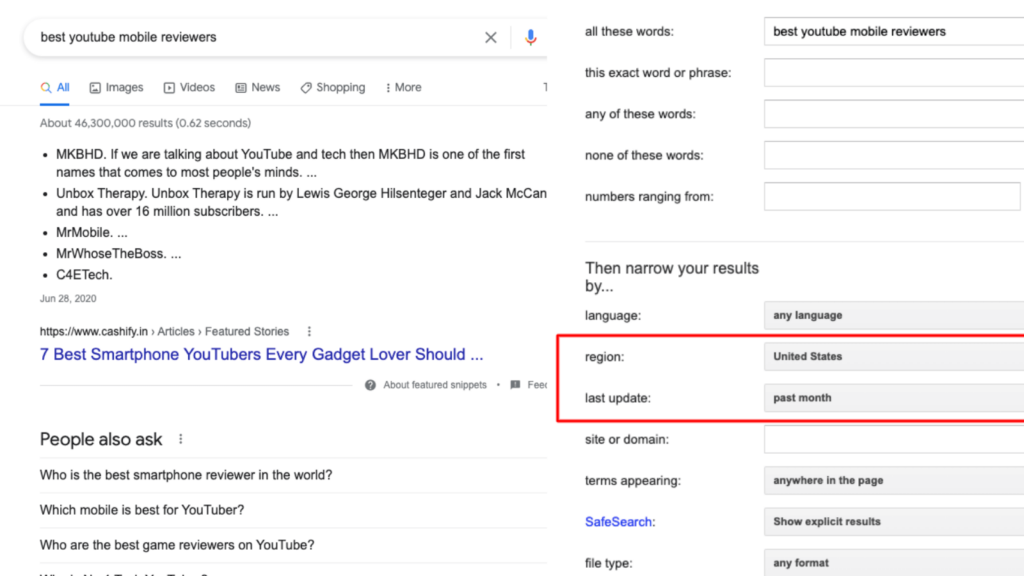
Task: Click the 'site or domain' field
Action: coord(894,440)
